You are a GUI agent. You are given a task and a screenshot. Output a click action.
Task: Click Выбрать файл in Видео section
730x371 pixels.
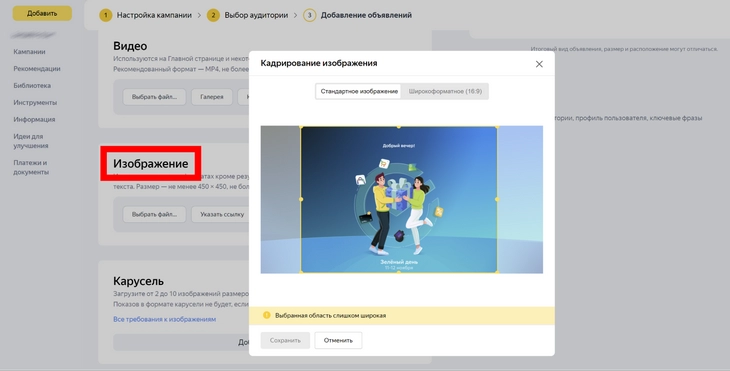coord(154,97)
